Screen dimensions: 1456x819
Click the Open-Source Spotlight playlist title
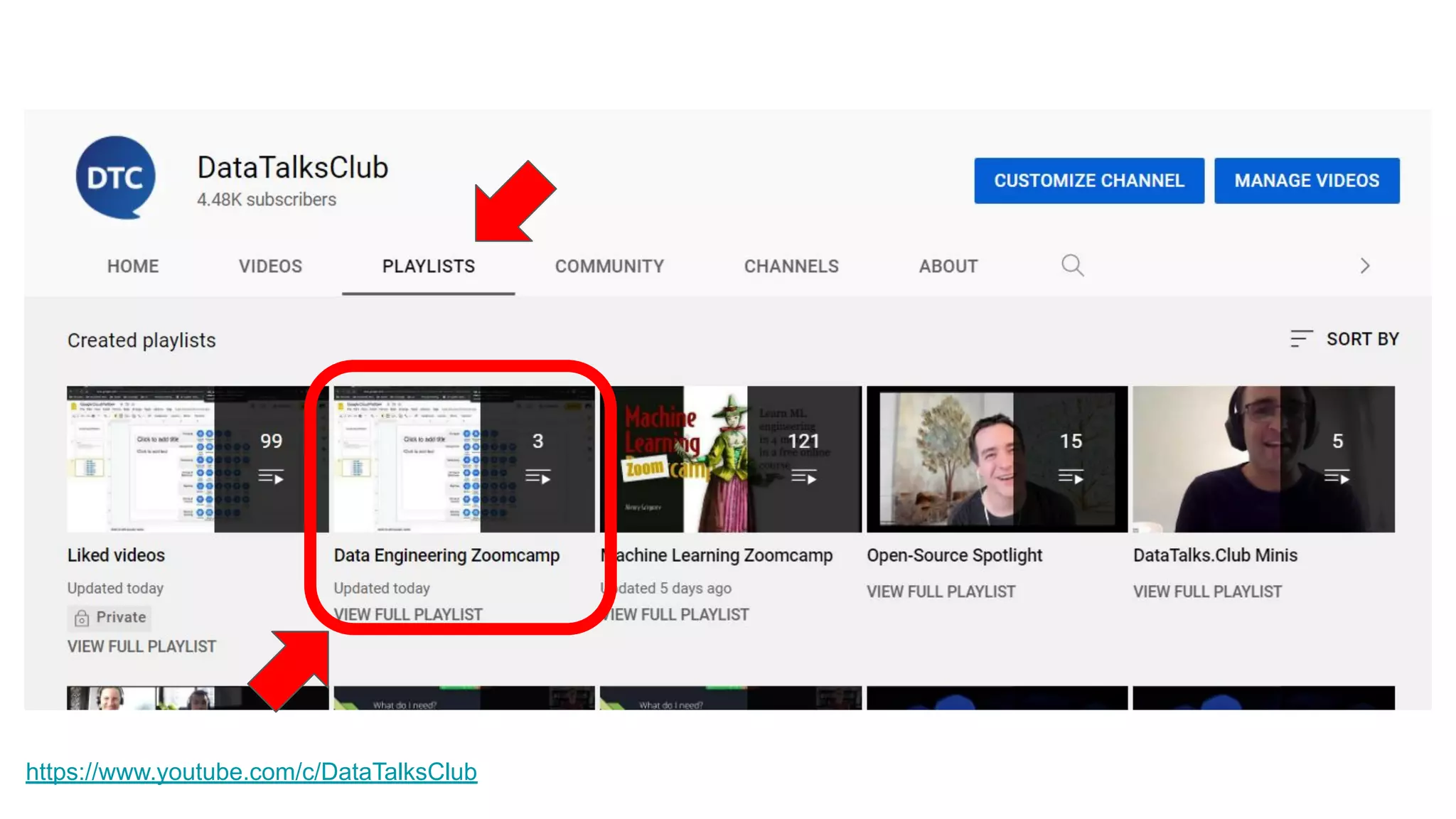pyautogui.click(x=954, y=555)
